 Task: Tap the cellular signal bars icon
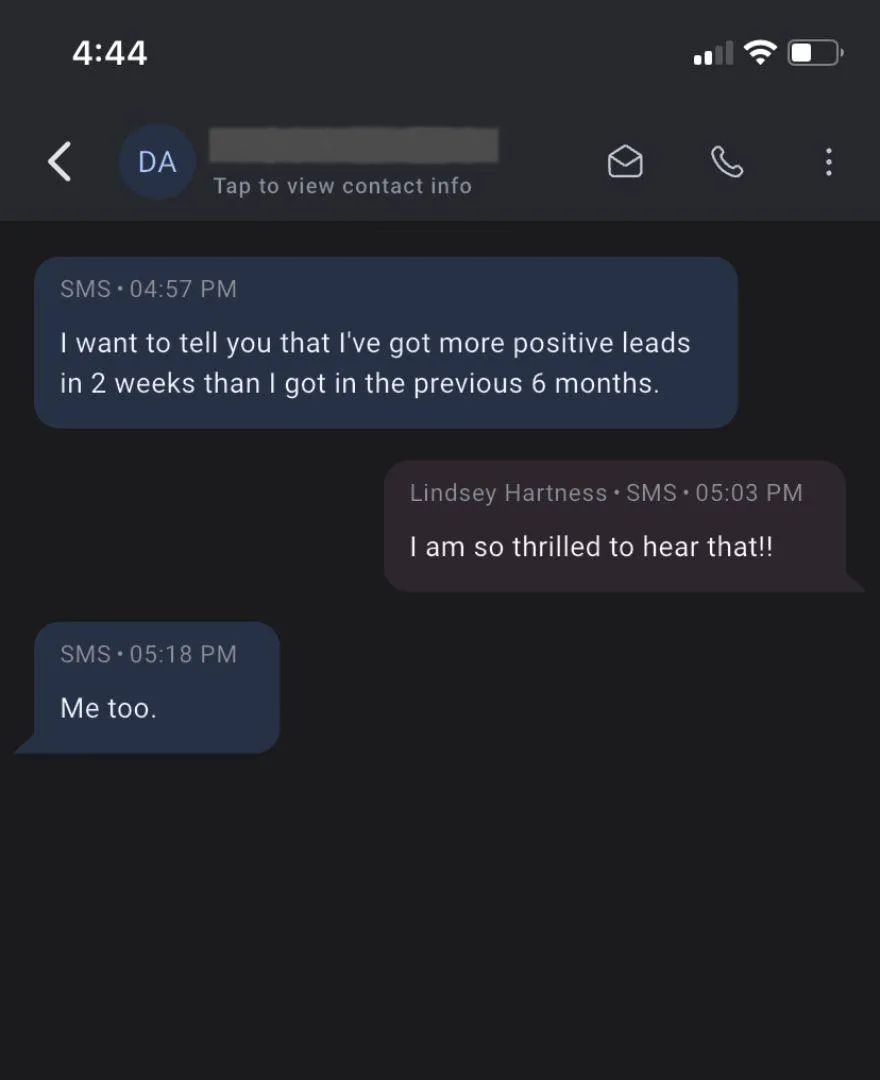click(713, 53)
